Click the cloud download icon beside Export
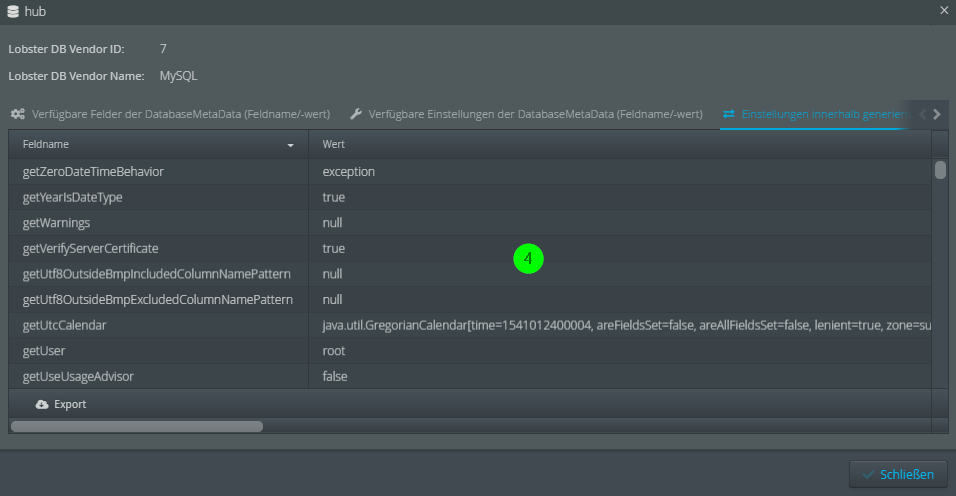 (x=42, y=404)
